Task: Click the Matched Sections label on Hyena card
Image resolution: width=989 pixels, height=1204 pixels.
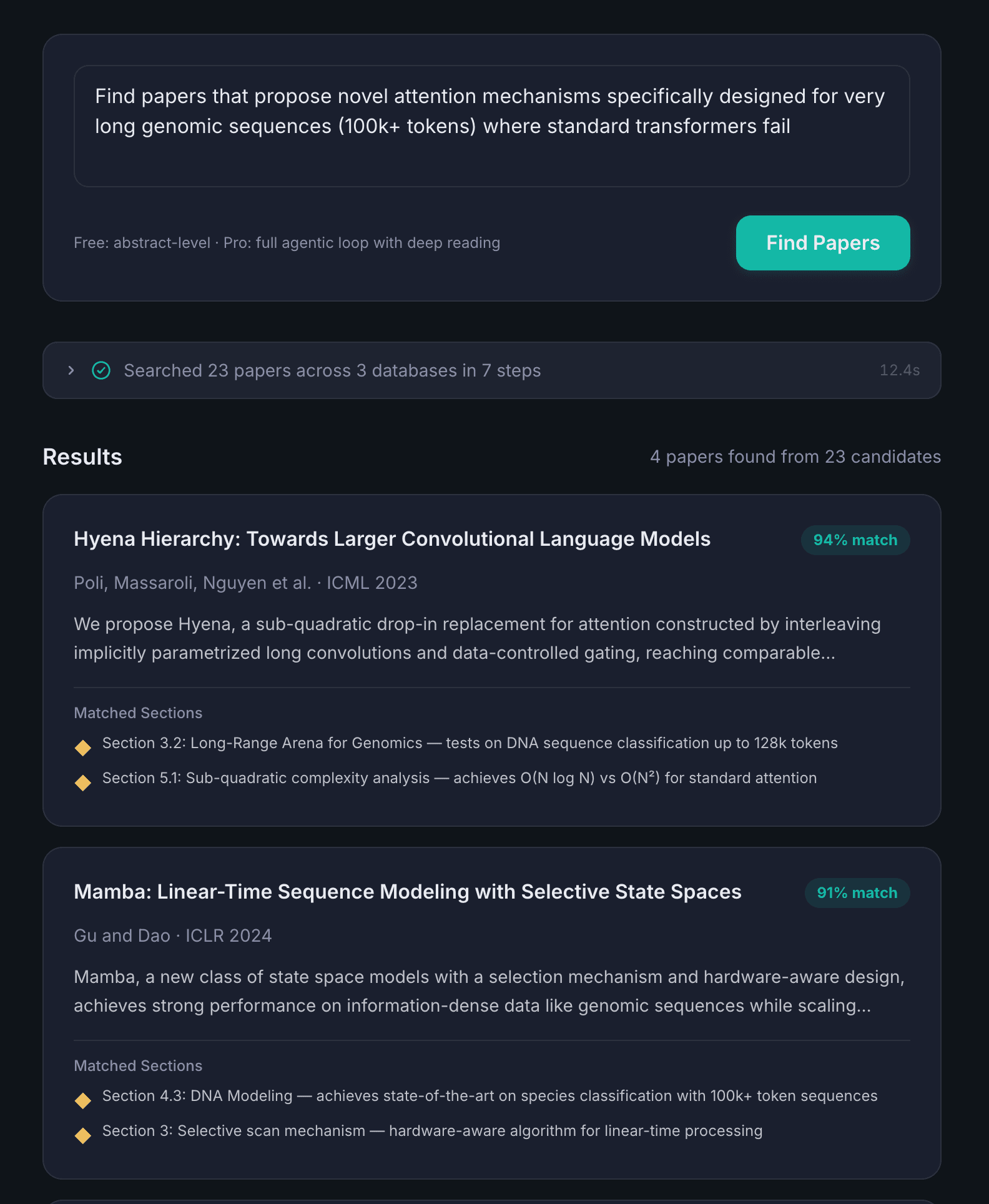Action: coord(138,713)
